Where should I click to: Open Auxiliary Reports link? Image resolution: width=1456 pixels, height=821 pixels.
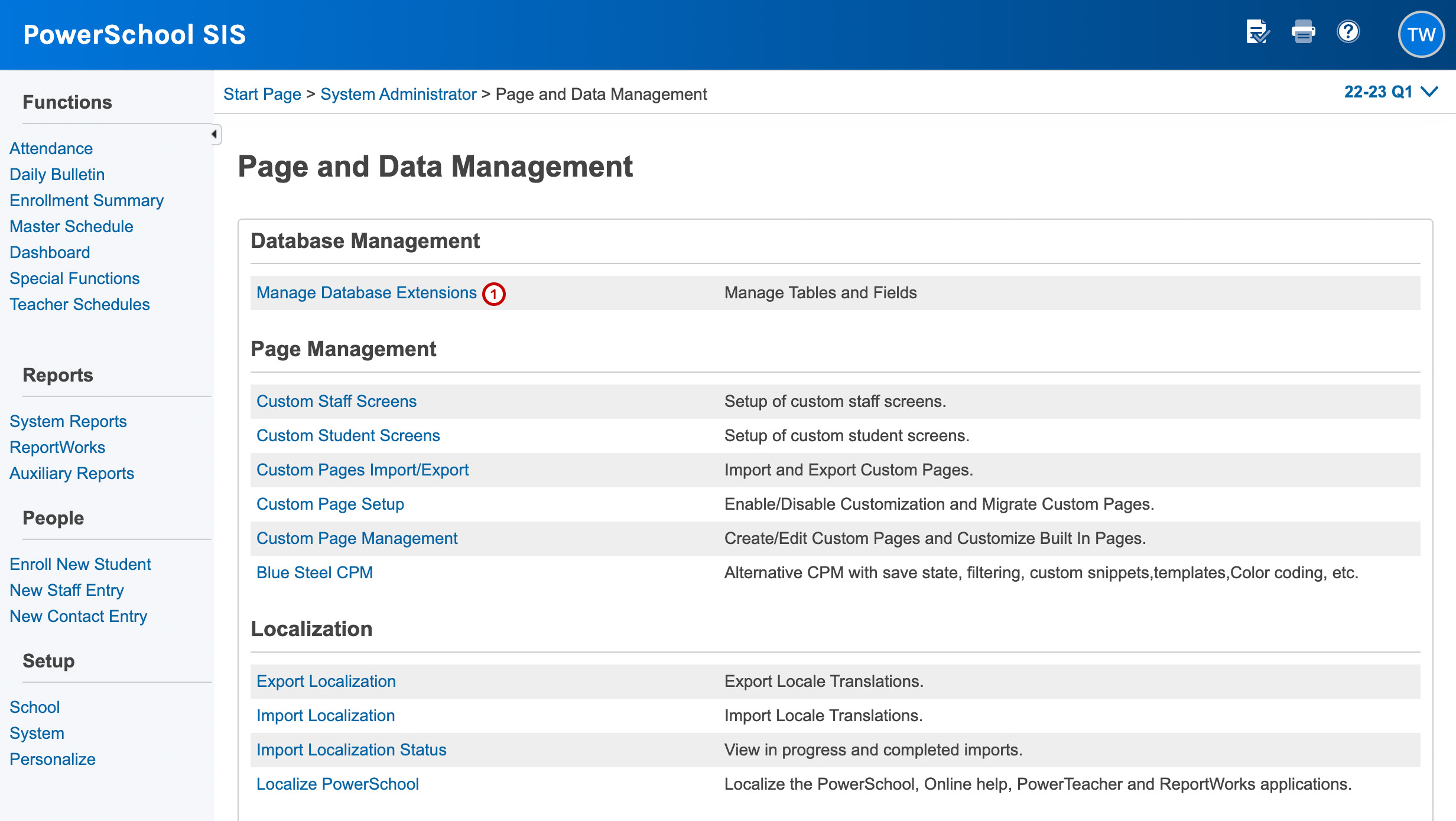(x=72, y=473)
